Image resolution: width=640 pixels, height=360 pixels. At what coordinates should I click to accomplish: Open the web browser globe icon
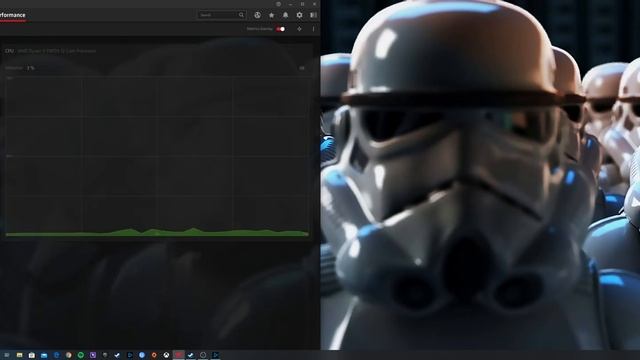258,15
